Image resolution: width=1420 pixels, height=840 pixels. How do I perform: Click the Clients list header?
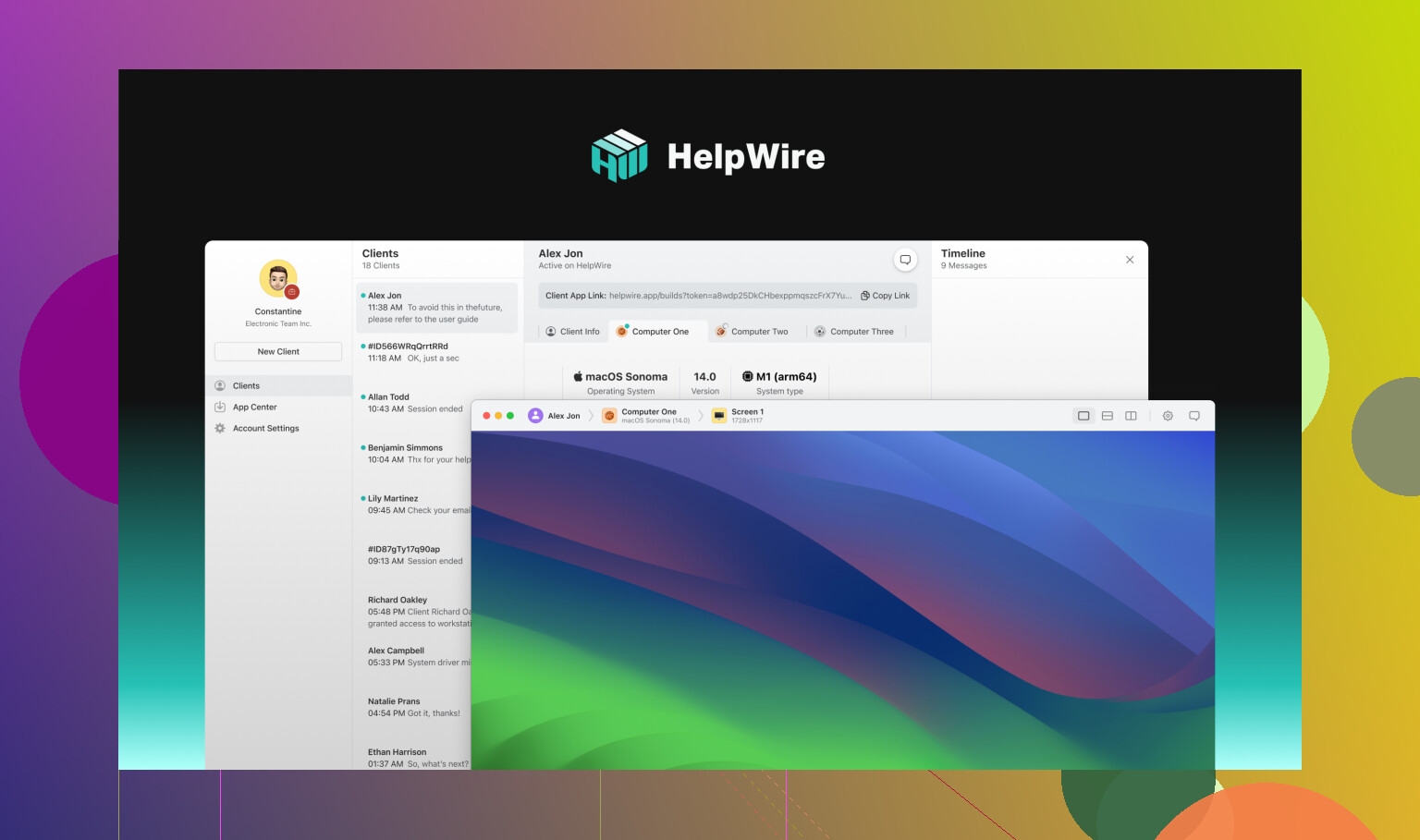(x=381, y=253)
